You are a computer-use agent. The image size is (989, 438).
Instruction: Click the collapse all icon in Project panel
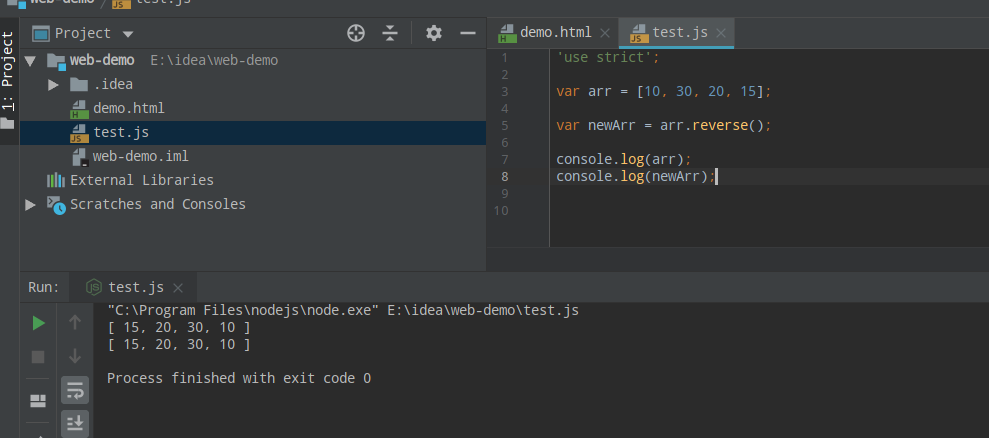point(390,33)
